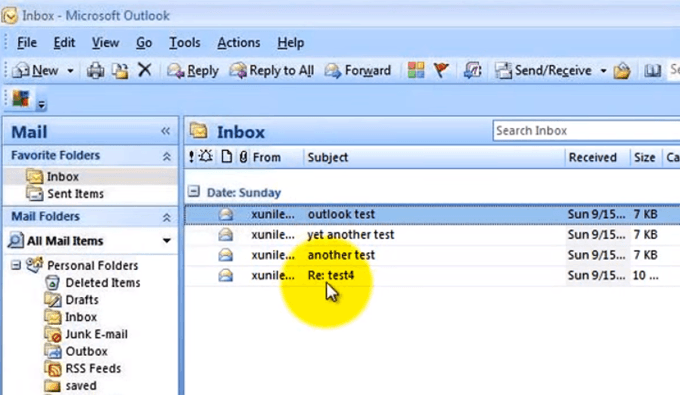Open the Outbox folder
Viewport: 680px width, 395px height.
point(86,351)
